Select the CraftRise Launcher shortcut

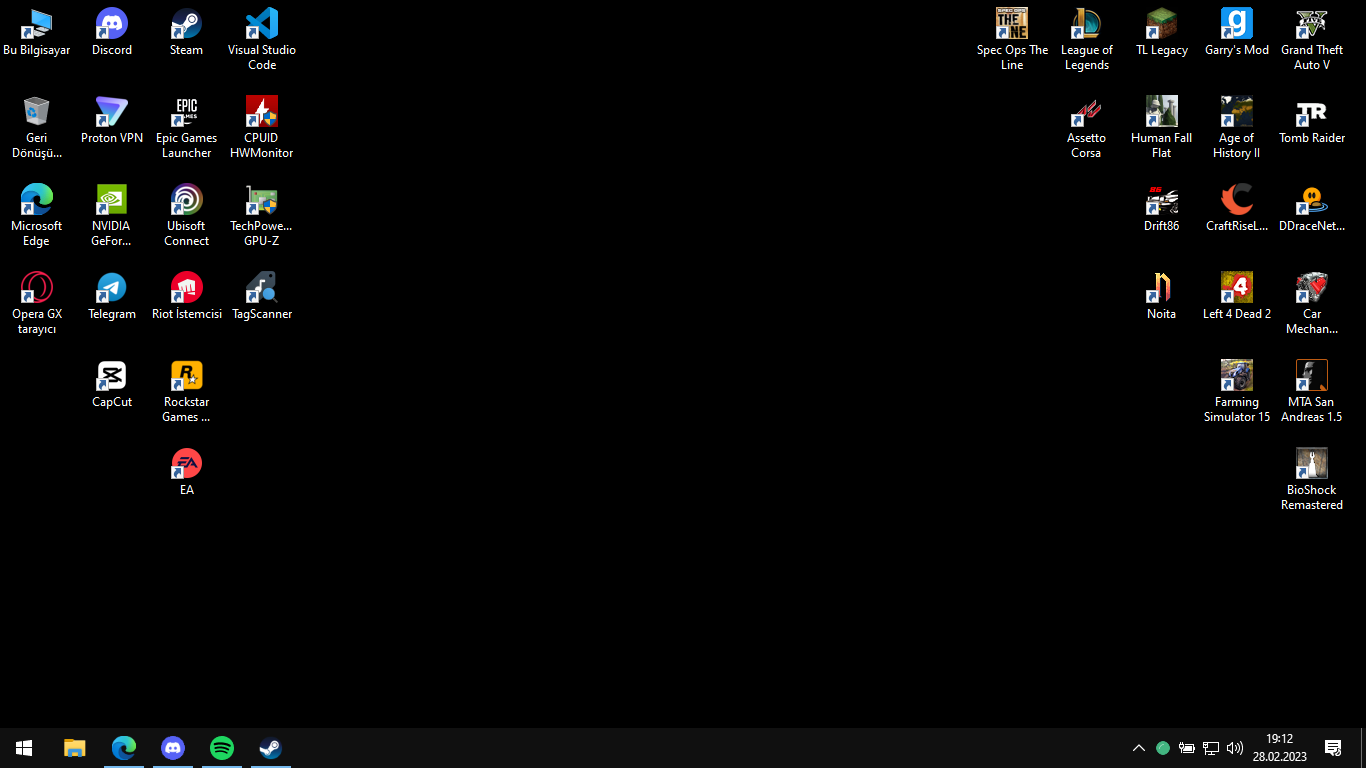tap(1237, 209)
